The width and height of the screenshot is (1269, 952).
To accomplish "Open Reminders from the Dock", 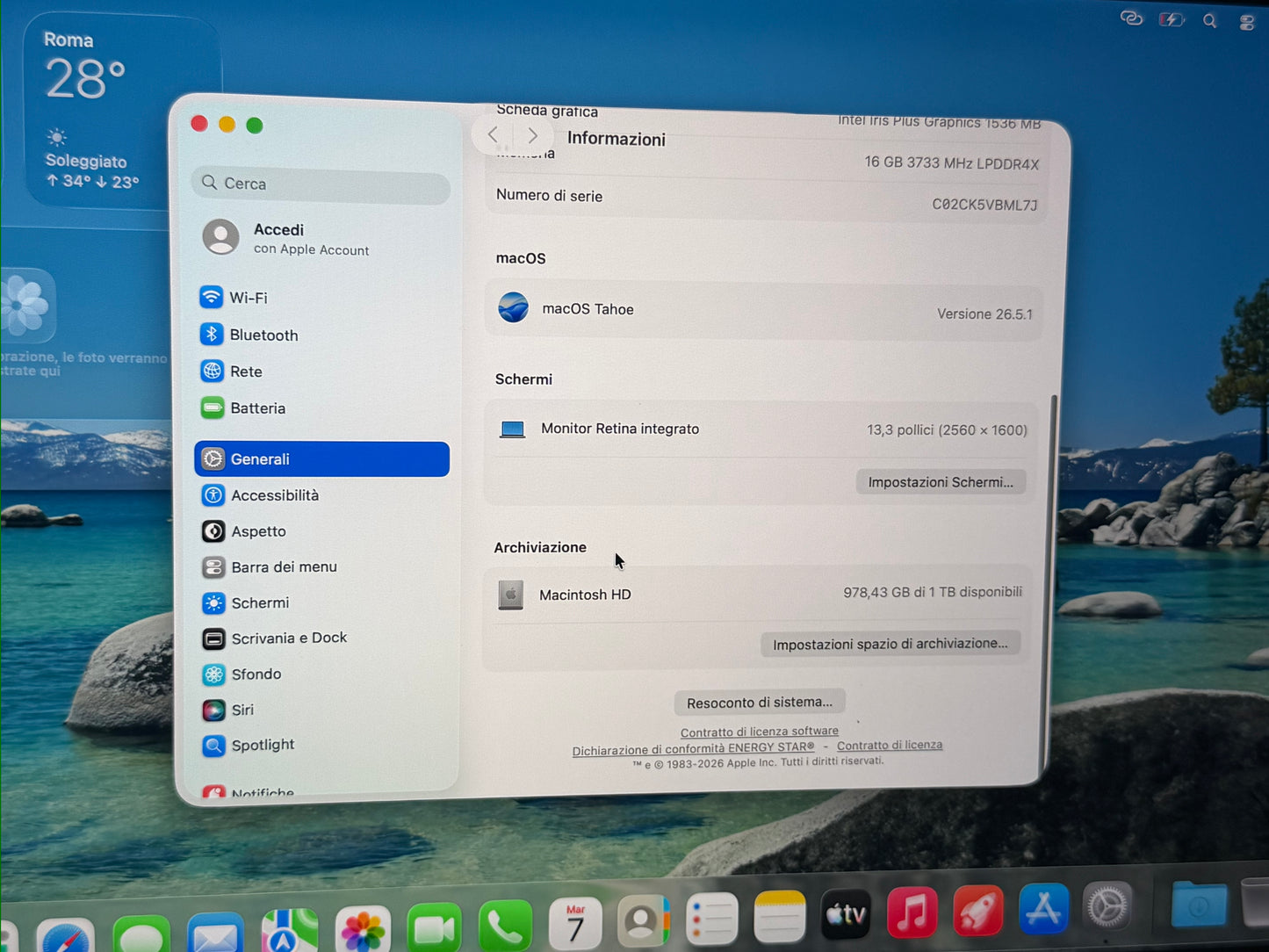I will click(x=711, y=920).
